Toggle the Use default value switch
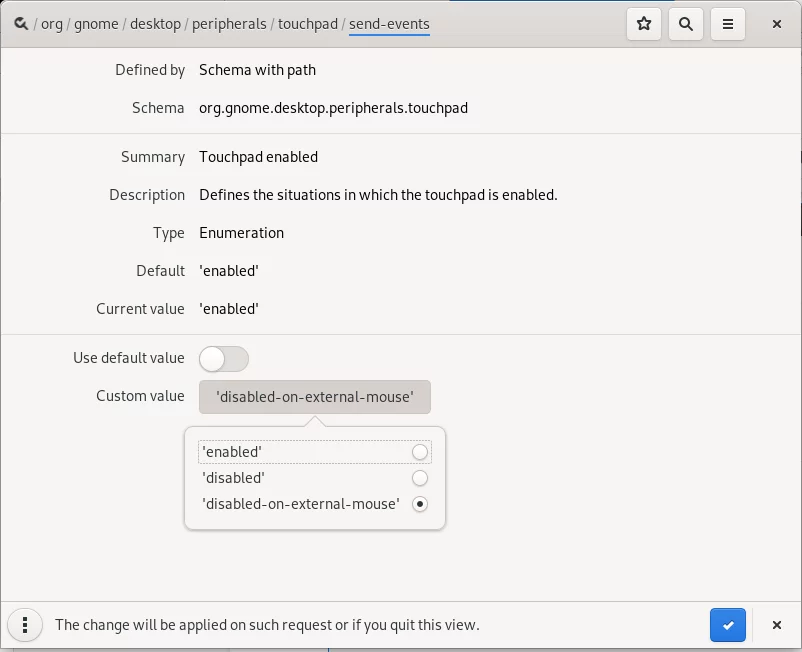This screenshot has width=802, height=652. coord(224,358)
